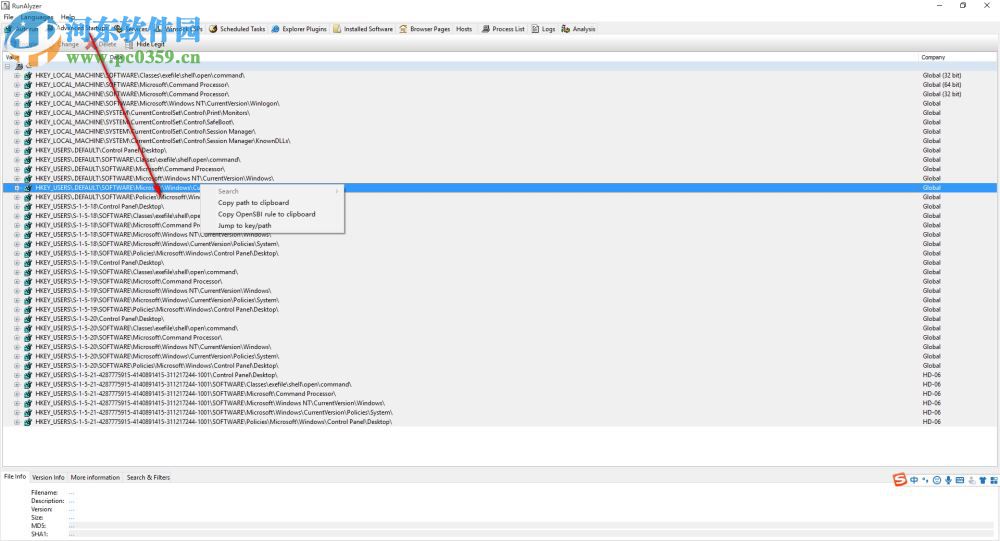1000x541 pixels.
Task: Collapse the root tree node
Action: click(8, 66)
